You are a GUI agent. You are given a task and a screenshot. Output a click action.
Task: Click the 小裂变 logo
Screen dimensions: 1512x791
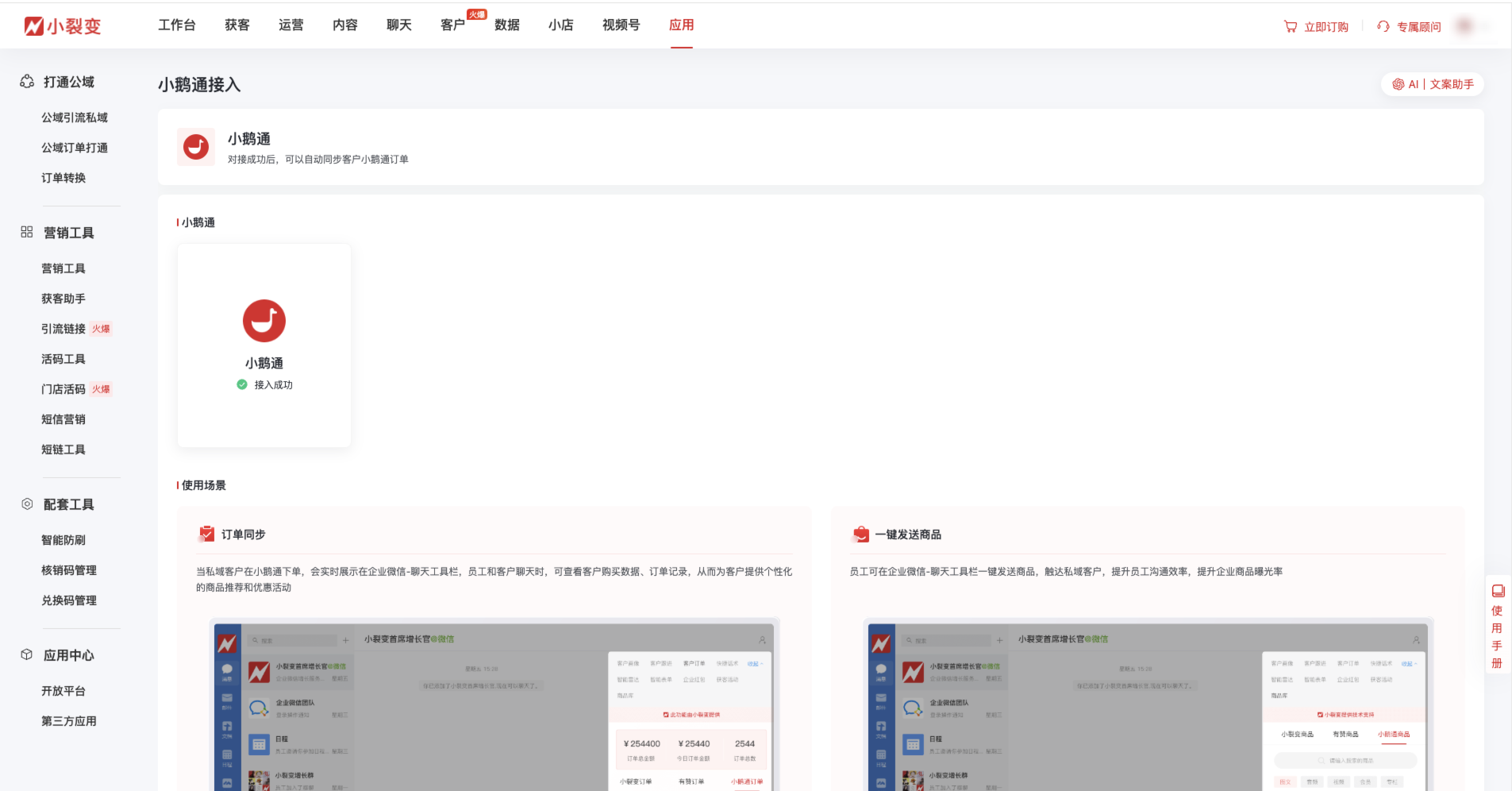coord(63,26)
